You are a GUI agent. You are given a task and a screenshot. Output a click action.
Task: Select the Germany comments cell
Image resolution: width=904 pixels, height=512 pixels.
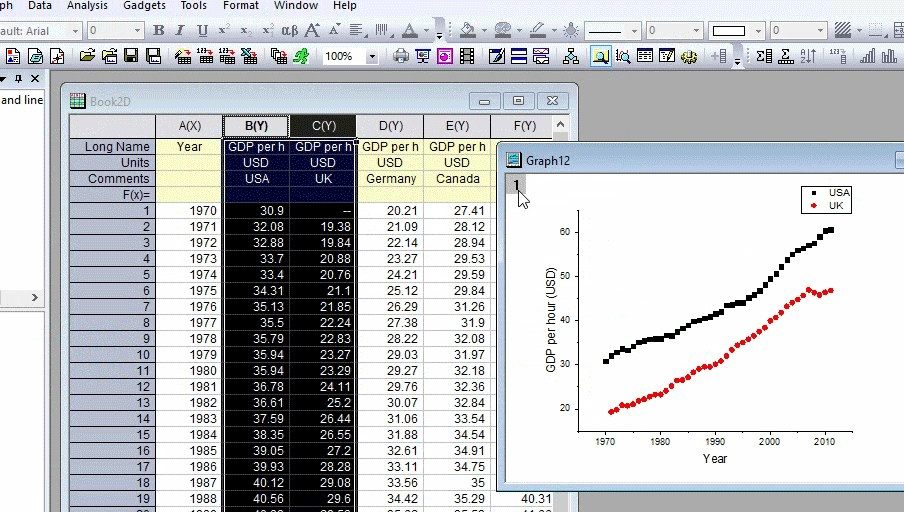click(390, 179)
